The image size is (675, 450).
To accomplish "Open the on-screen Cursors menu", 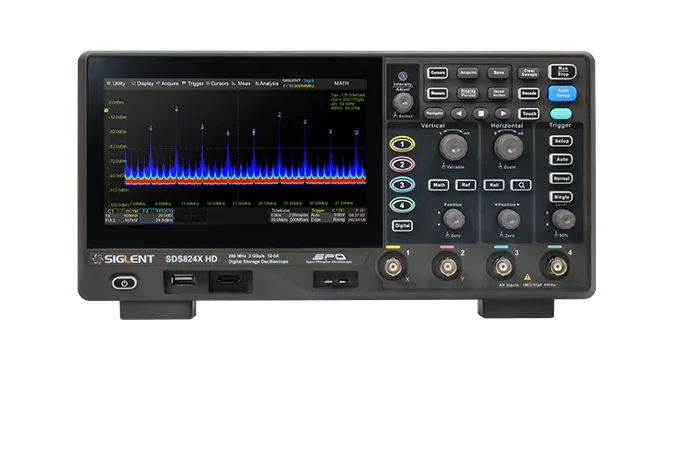I will click(217, 84).
